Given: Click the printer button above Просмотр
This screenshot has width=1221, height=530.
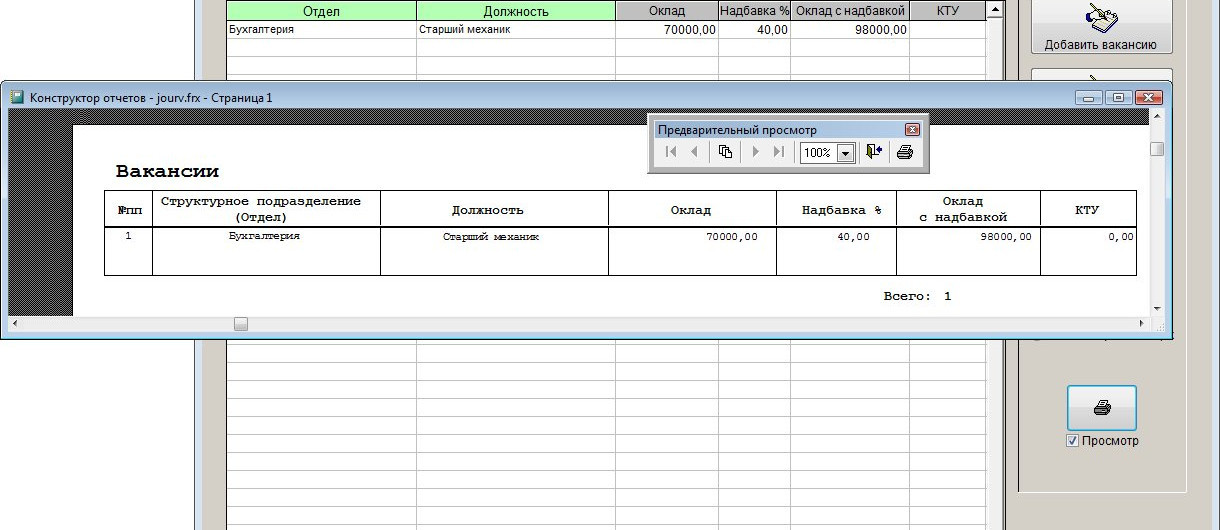Looking at the screenshot, I should point(1101,408).
